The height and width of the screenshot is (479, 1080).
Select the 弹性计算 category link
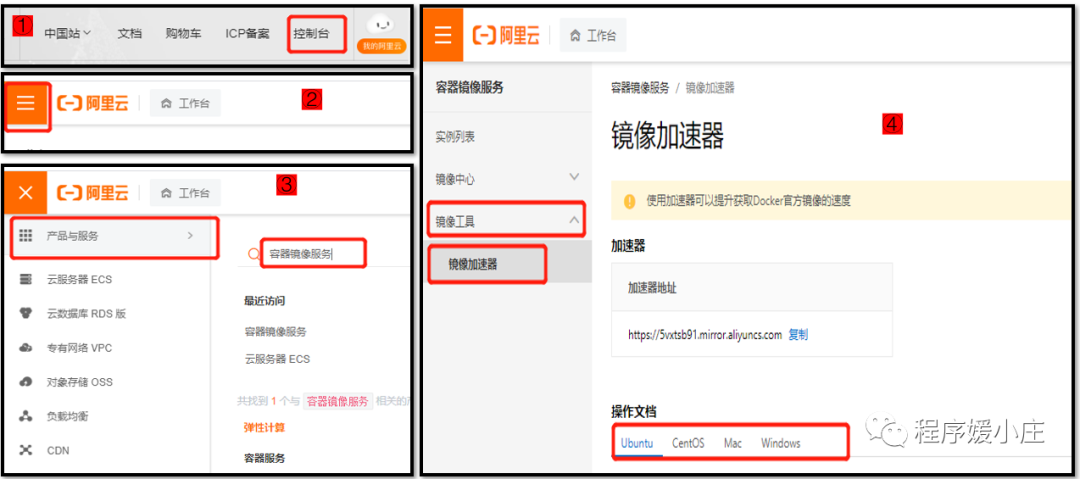(264, 427)
